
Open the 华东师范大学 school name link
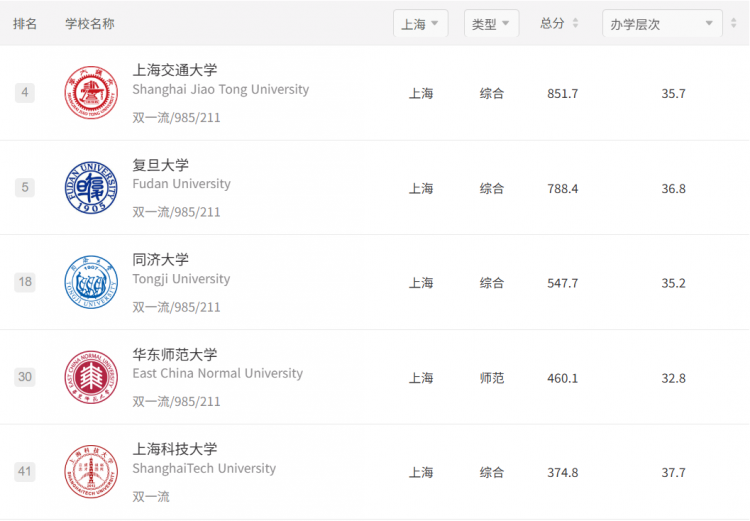[175, 355]
